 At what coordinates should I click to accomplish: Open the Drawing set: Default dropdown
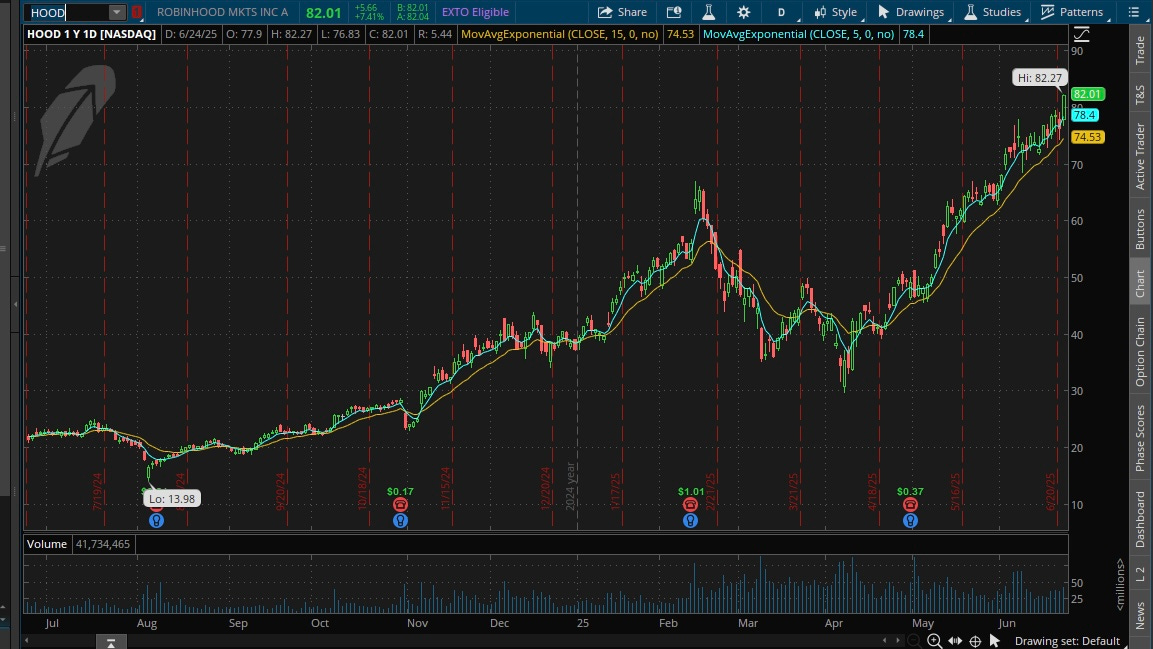click(x=1067, y=641)
